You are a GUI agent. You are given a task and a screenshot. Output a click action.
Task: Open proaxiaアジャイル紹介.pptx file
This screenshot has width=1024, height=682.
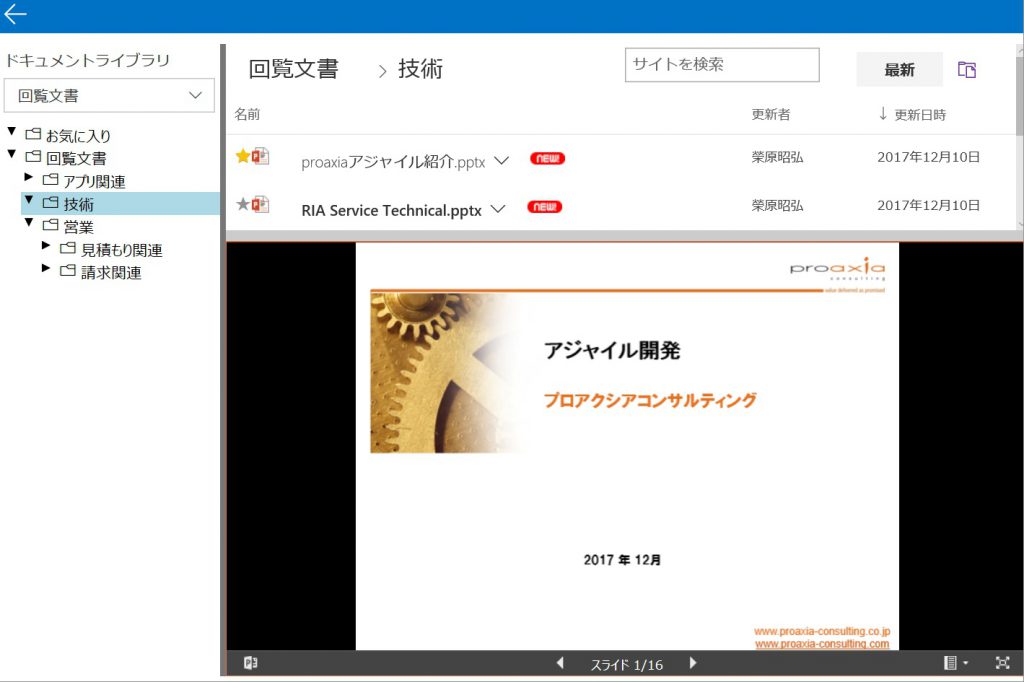click(x=393, y=161)
